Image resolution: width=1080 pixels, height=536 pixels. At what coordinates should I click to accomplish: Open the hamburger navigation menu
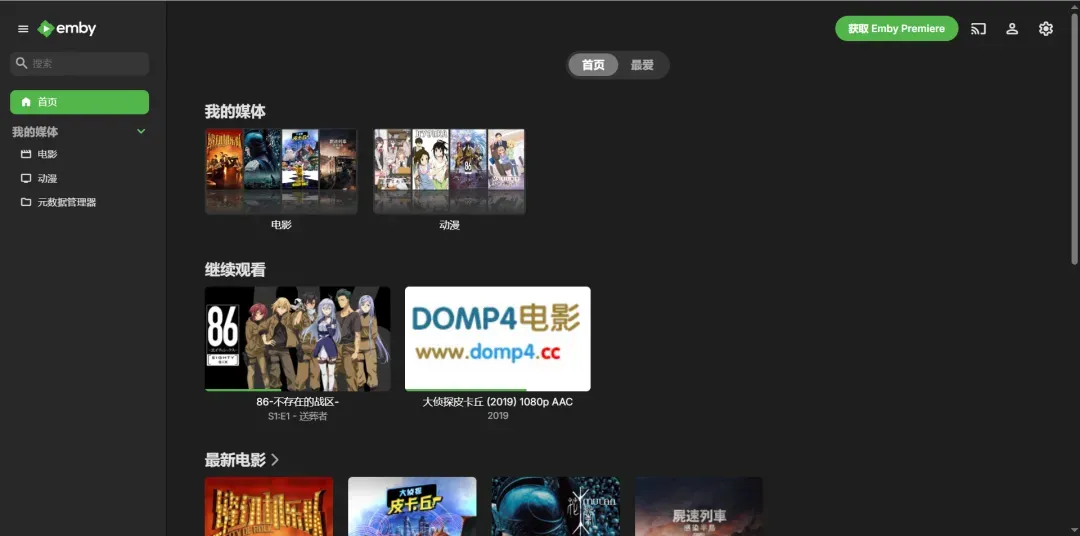pyautogui.click(x=23, y=29)
